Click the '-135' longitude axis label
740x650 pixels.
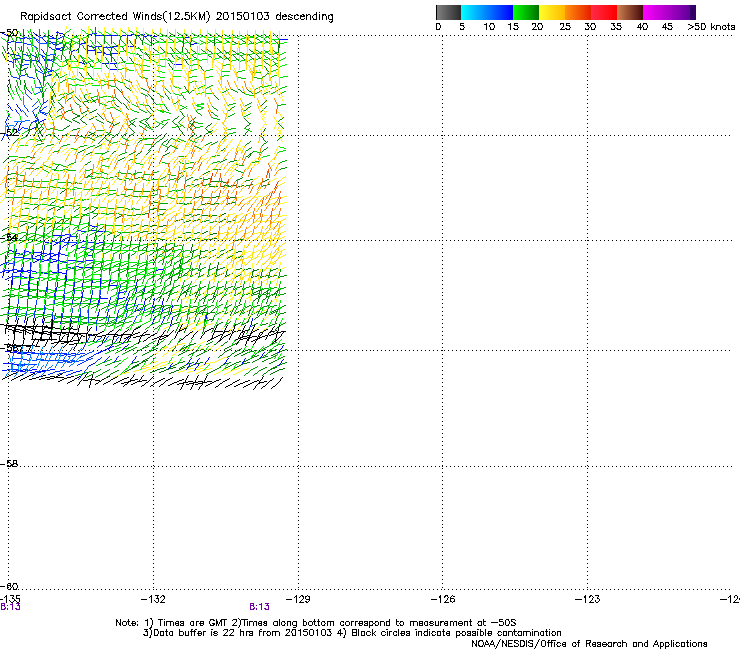point(10,599)
